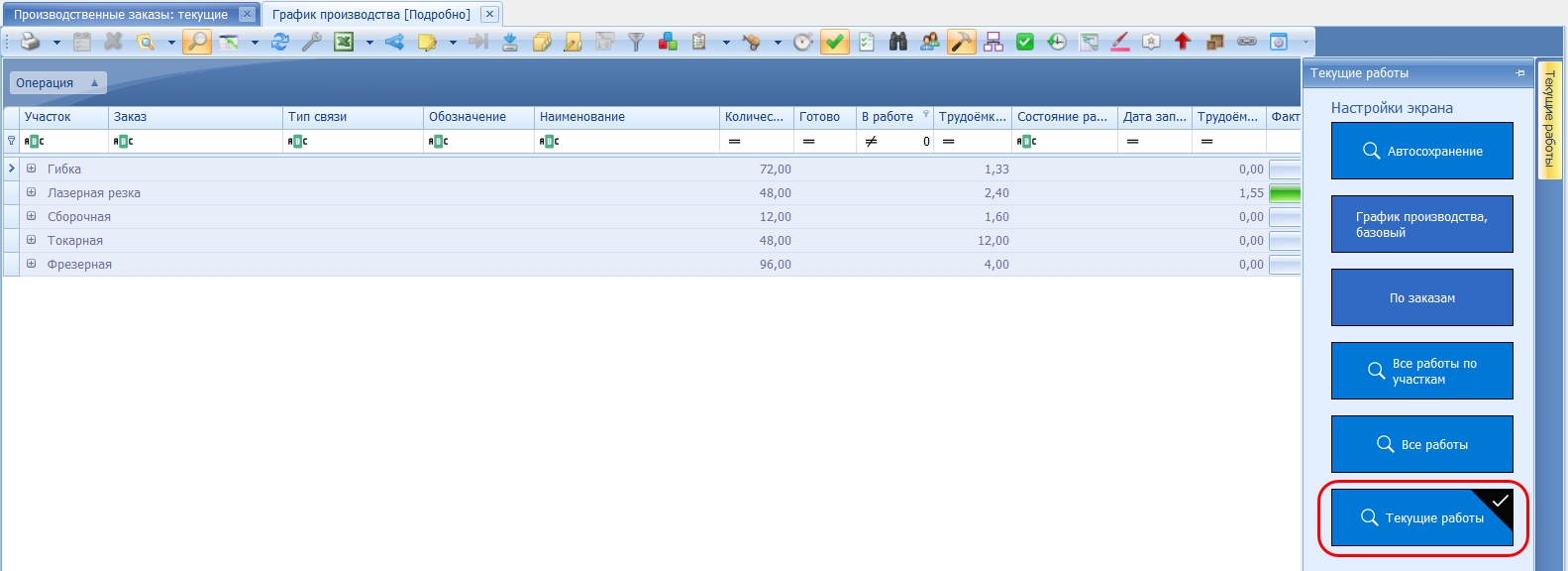Image resolution: width=1568 pixels, height=571 pixels.
Task: Open the dropdown arrow next to the Excel icon
Action: point(369,43)
